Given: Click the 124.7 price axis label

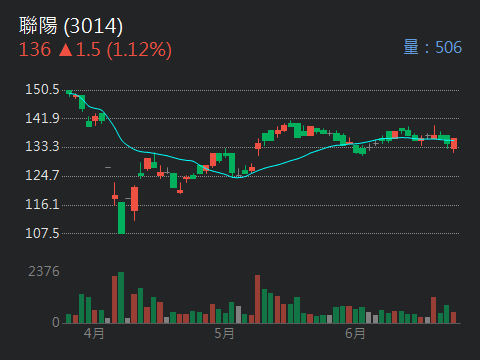Looking at the screenshot, I should click(x=42, y=175).
